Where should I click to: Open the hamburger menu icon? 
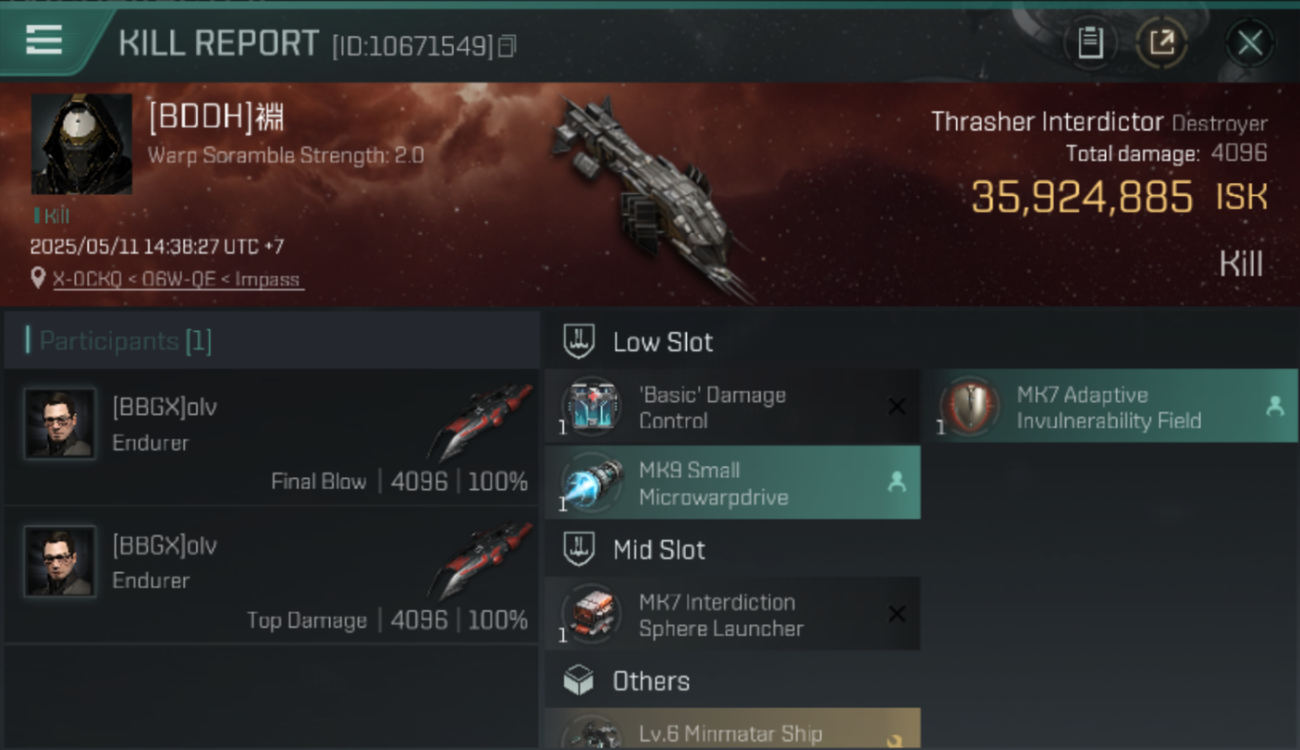coord(44,41)
